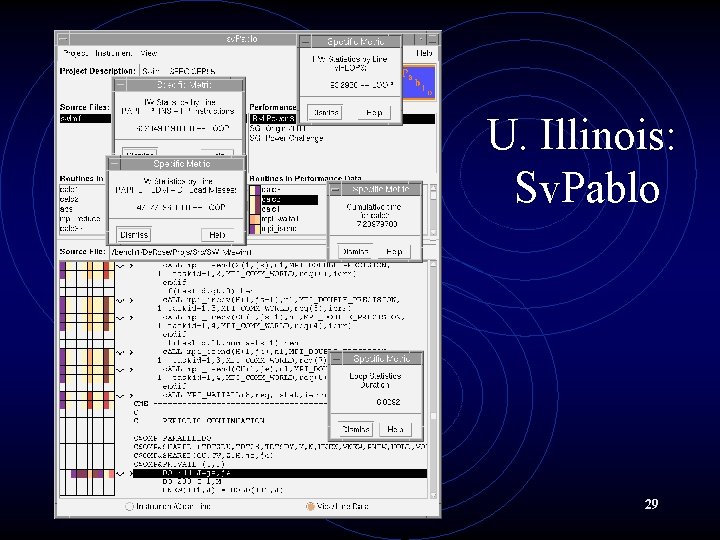Select the SGI Origin 2000 performance context
The width and height of the screenshot is (720, 540).
[278, 129]
